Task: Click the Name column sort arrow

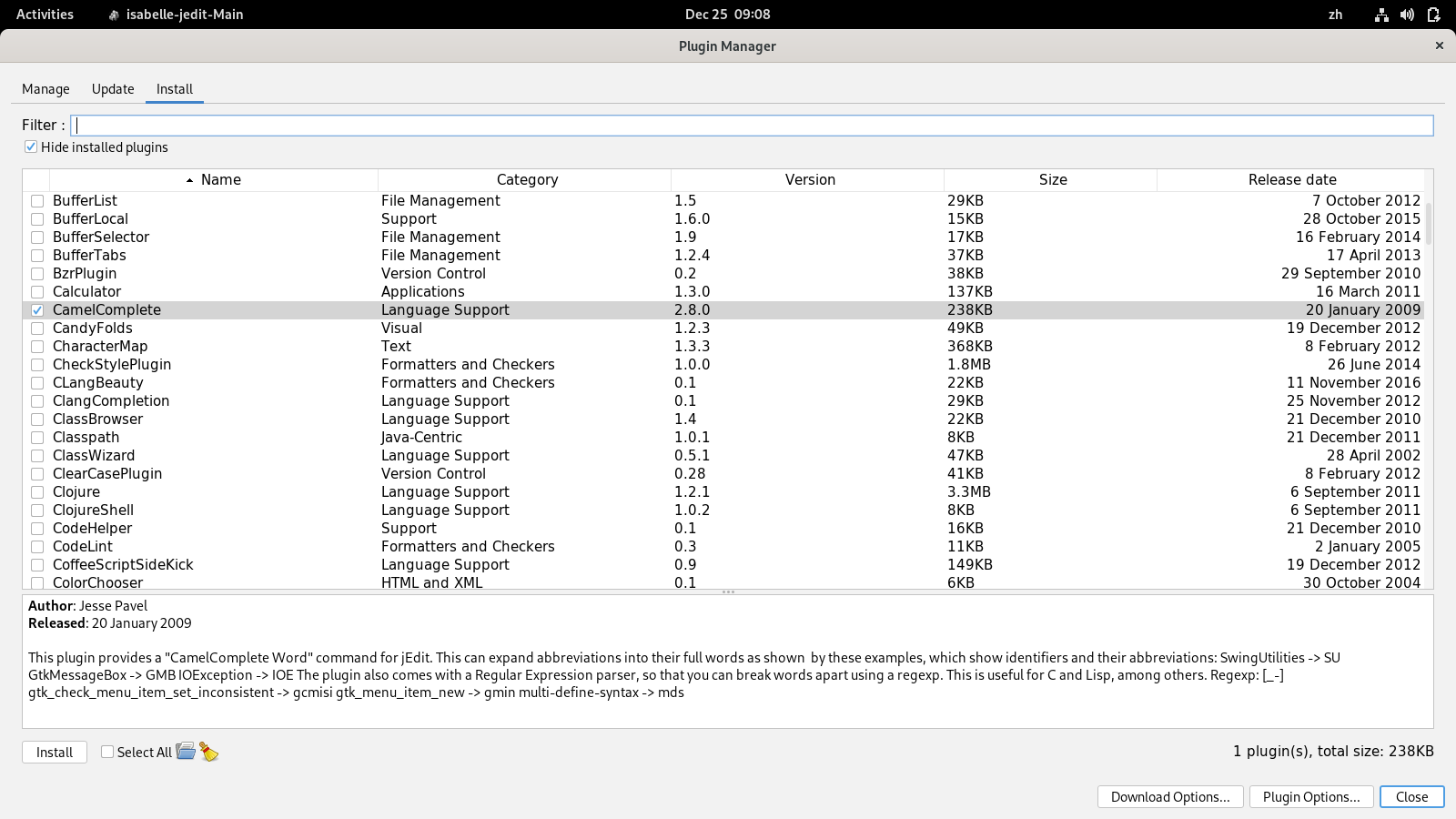Action: point(189,180)
